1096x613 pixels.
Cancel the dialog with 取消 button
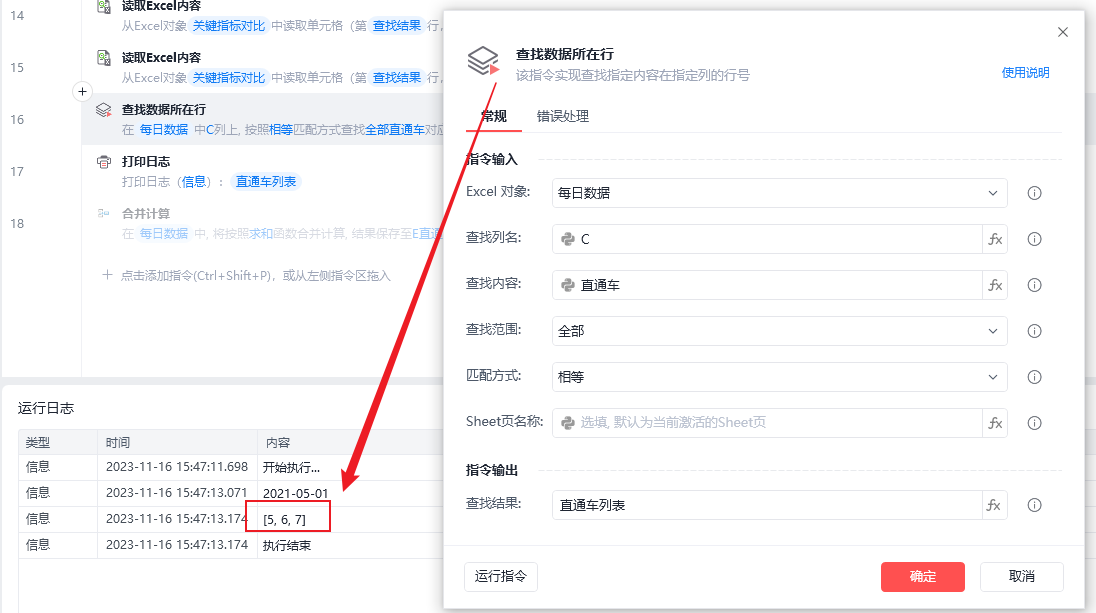pos(1021,576)
